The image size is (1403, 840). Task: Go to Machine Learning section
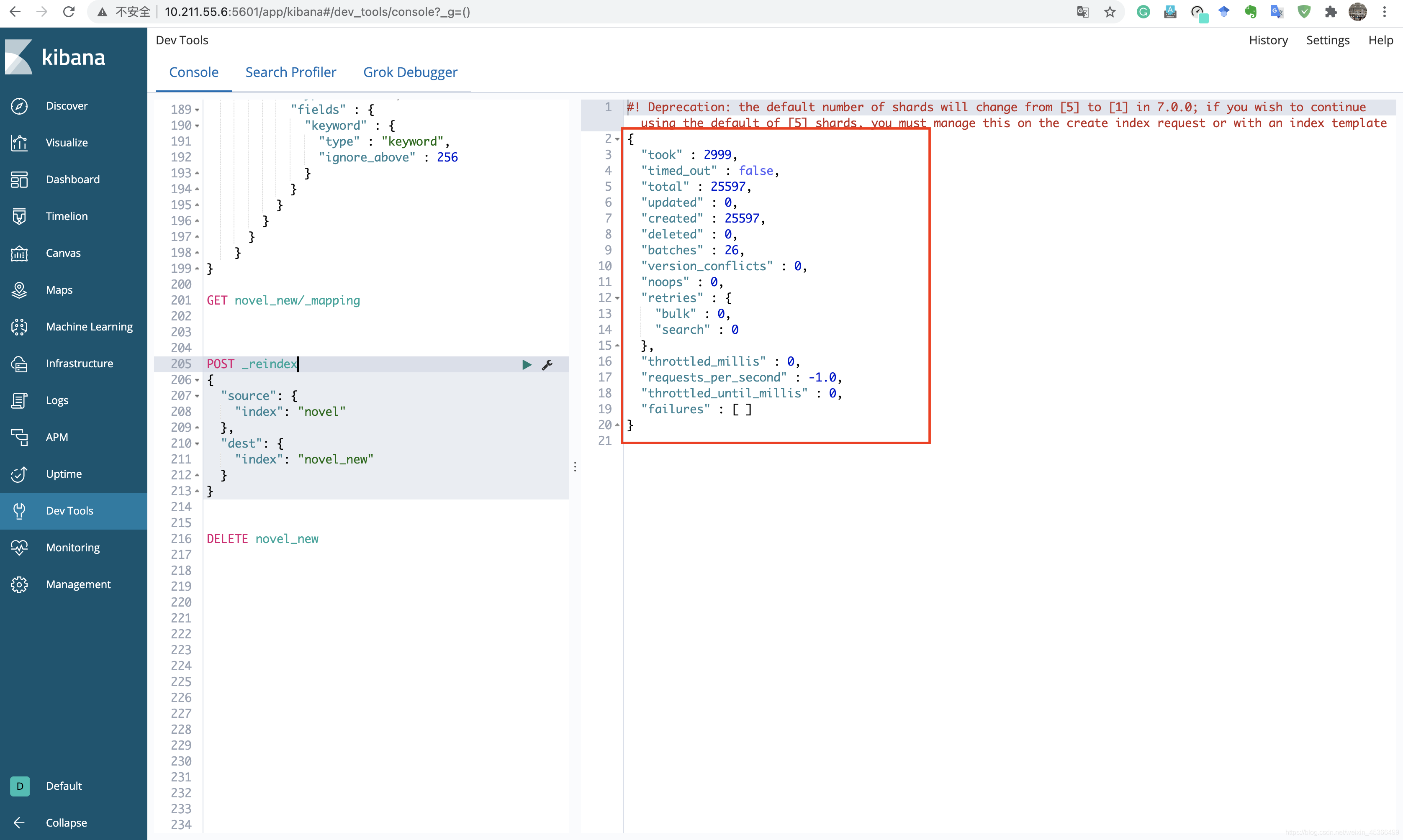point(89,327)
